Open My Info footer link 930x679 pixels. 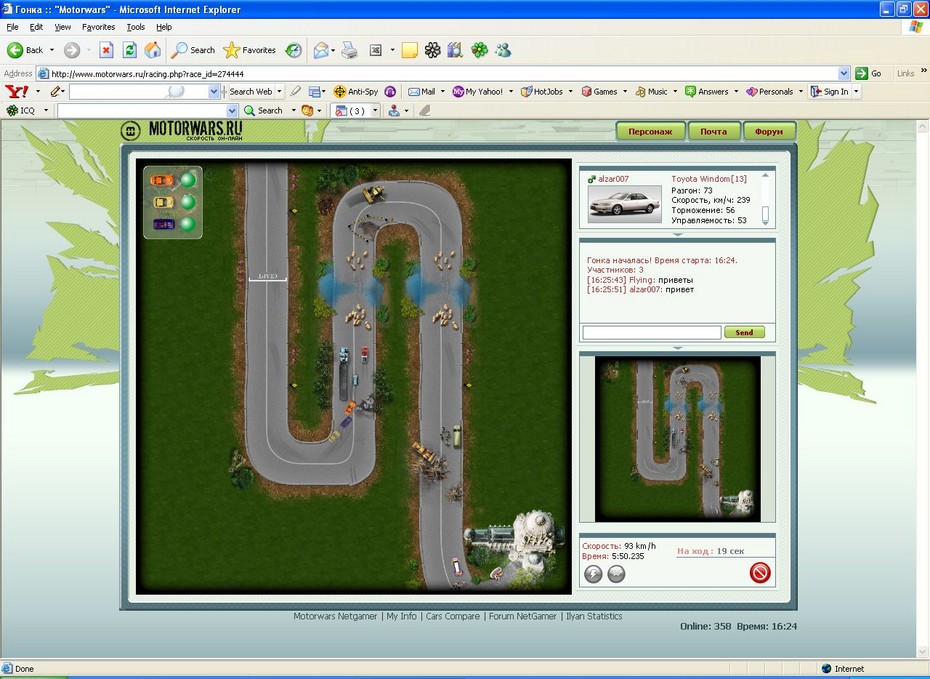[x=402, y=616]
